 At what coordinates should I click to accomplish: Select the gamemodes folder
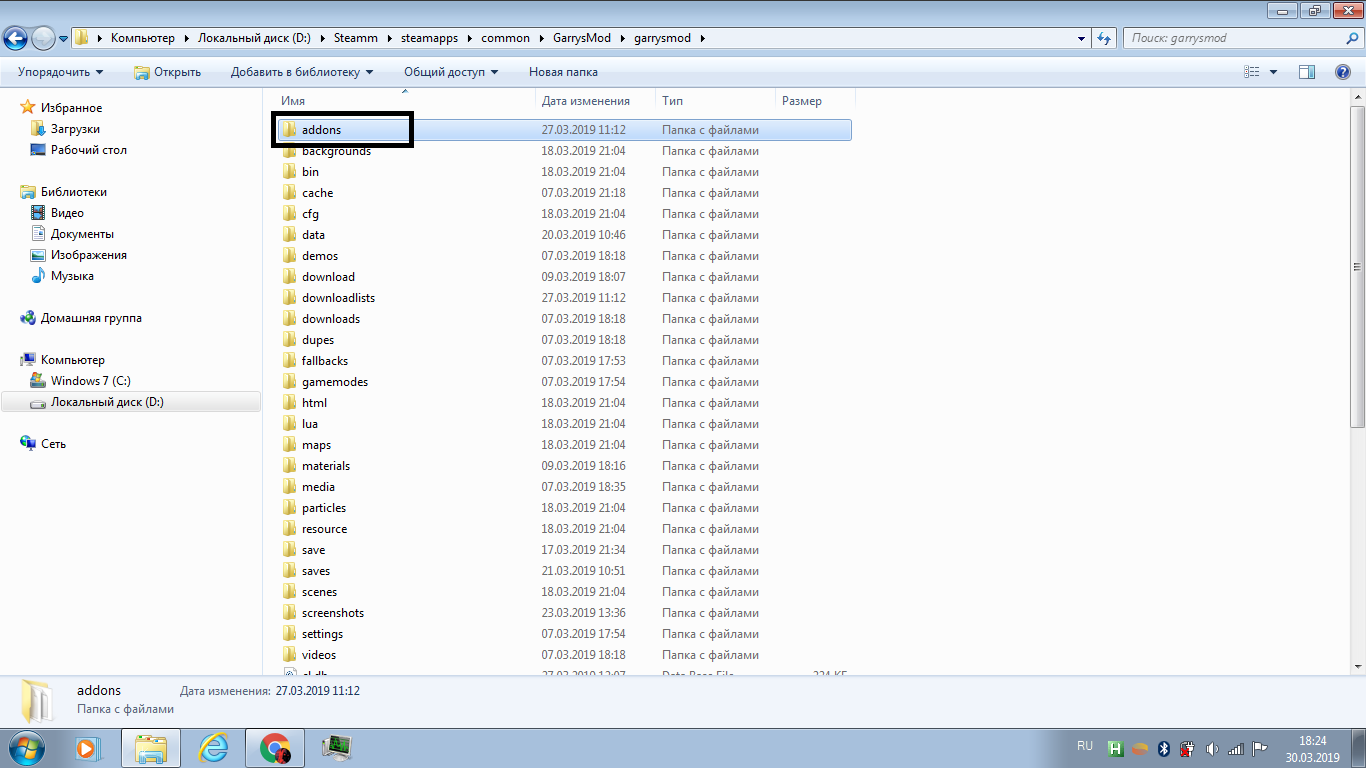tap(334, 382)
